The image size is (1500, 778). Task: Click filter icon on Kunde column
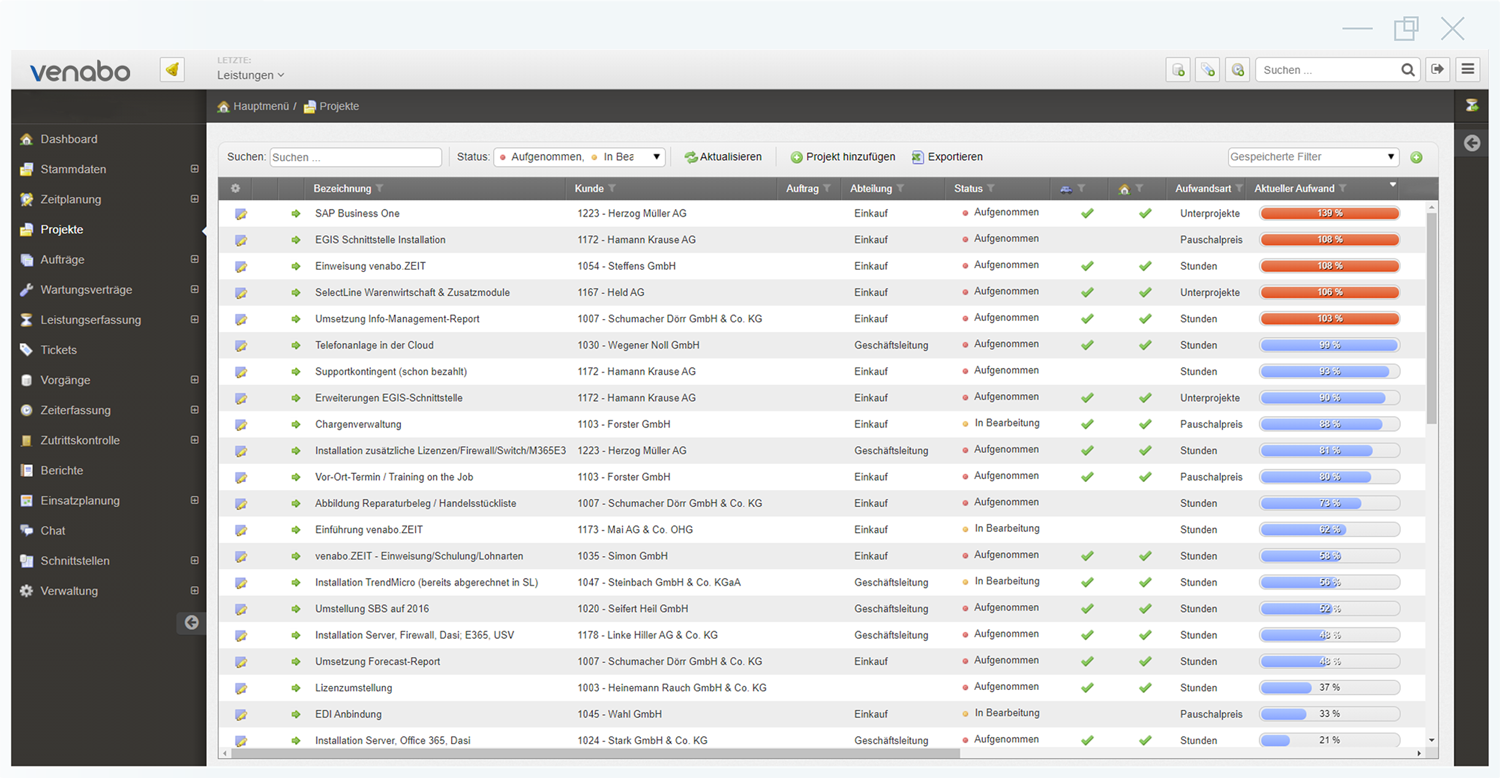click(612, 189)
